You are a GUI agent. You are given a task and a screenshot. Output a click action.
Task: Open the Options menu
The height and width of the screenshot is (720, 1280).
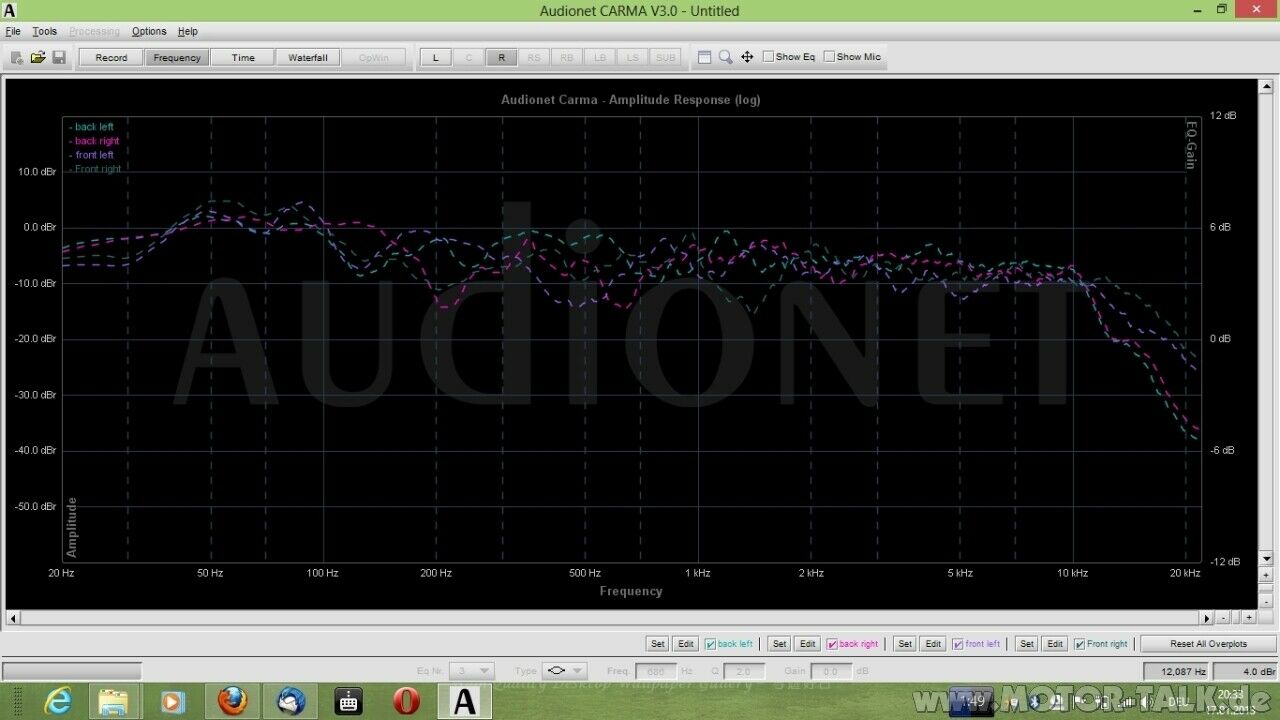point(149,31)
